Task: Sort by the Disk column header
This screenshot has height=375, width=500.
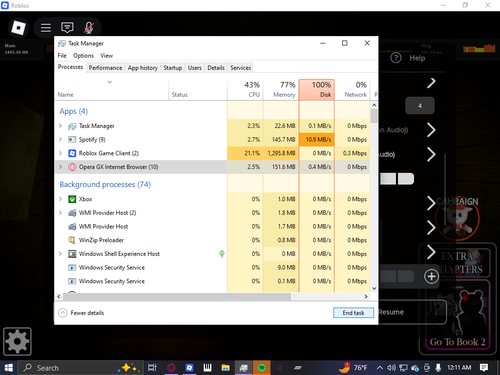Action: pyautogui.click(x=317, y=90)
